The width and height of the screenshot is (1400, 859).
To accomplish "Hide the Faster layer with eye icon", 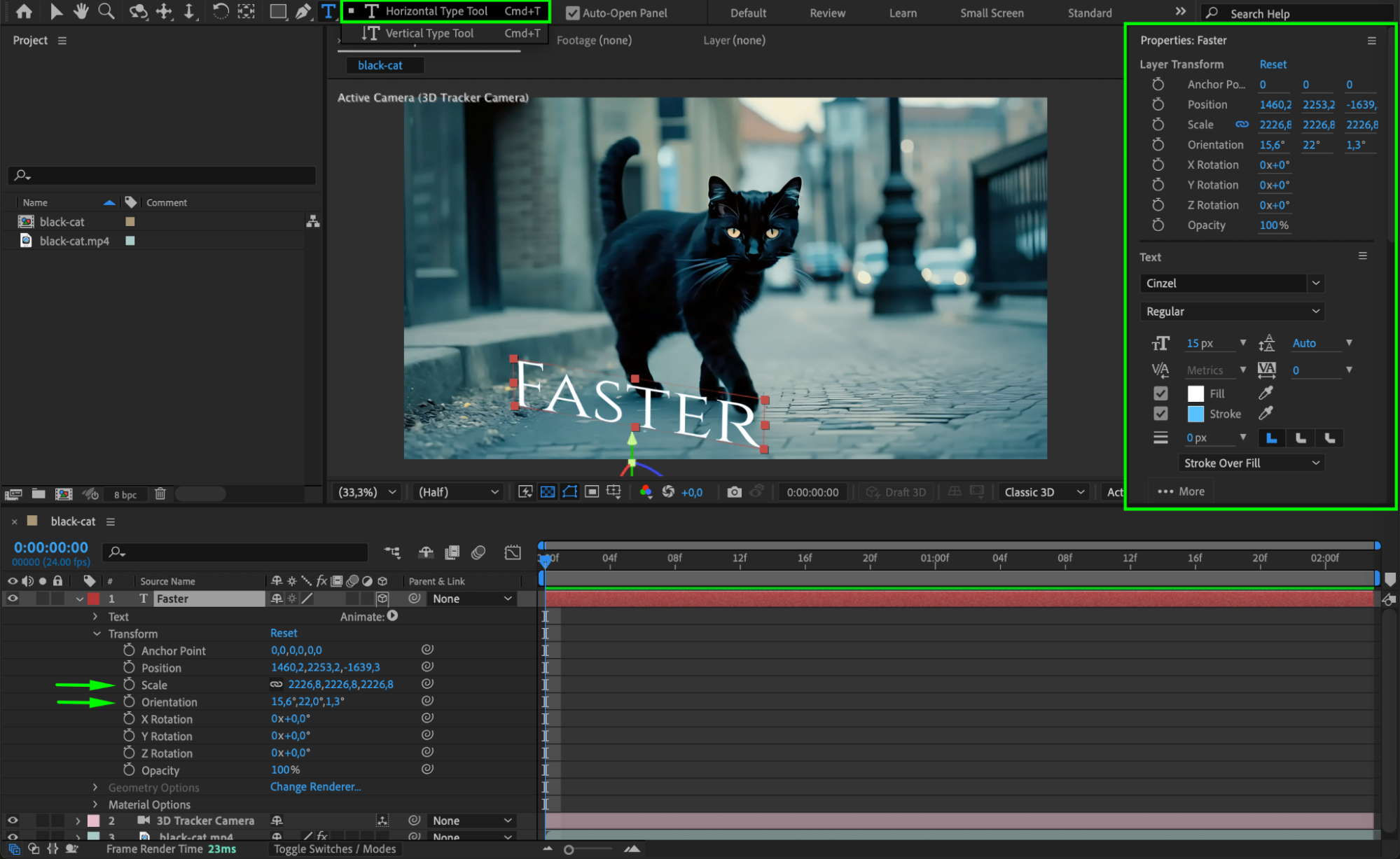I will pos(13,599).
